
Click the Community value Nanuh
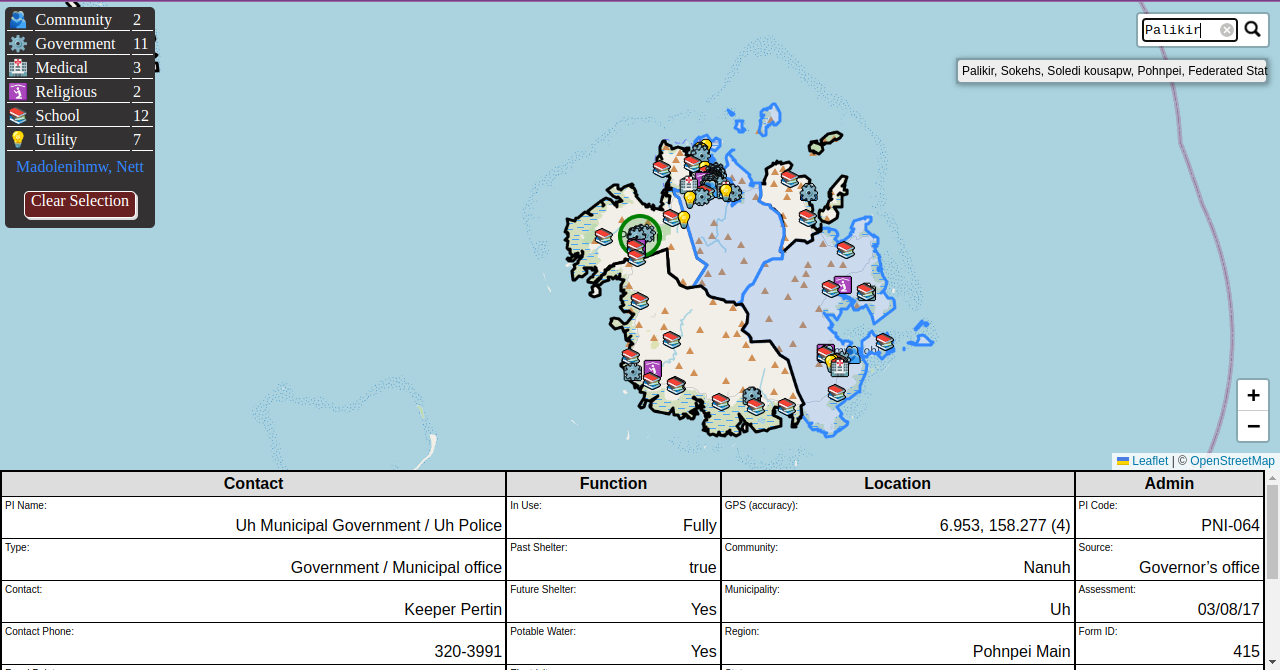1047,567
